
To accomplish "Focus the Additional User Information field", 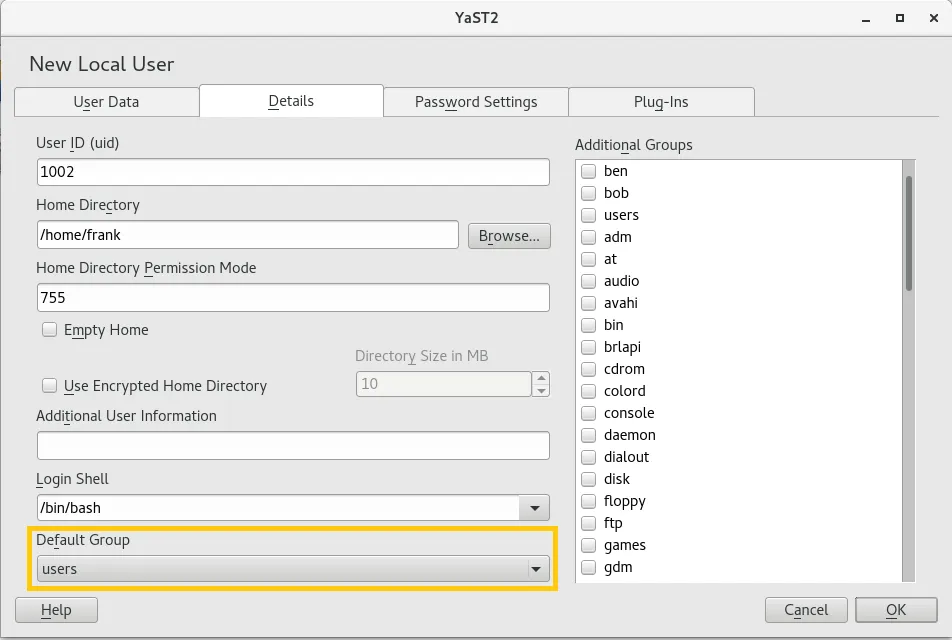I will (x=293, y=445).
